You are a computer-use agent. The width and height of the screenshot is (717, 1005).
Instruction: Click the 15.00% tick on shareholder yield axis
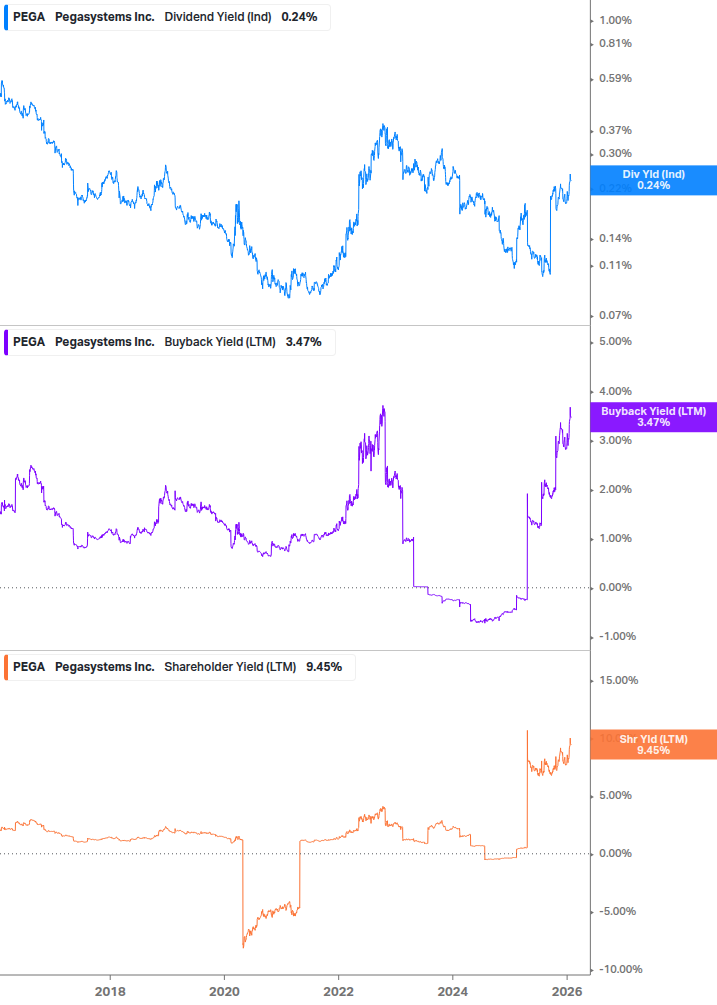(x=618, y=681)
